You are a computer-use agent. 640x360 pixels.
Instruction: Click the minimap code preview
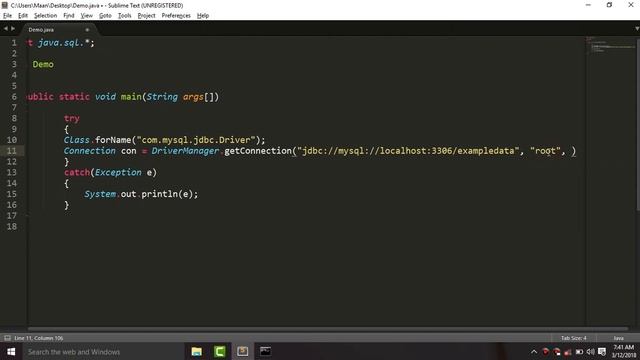[610, 45]
